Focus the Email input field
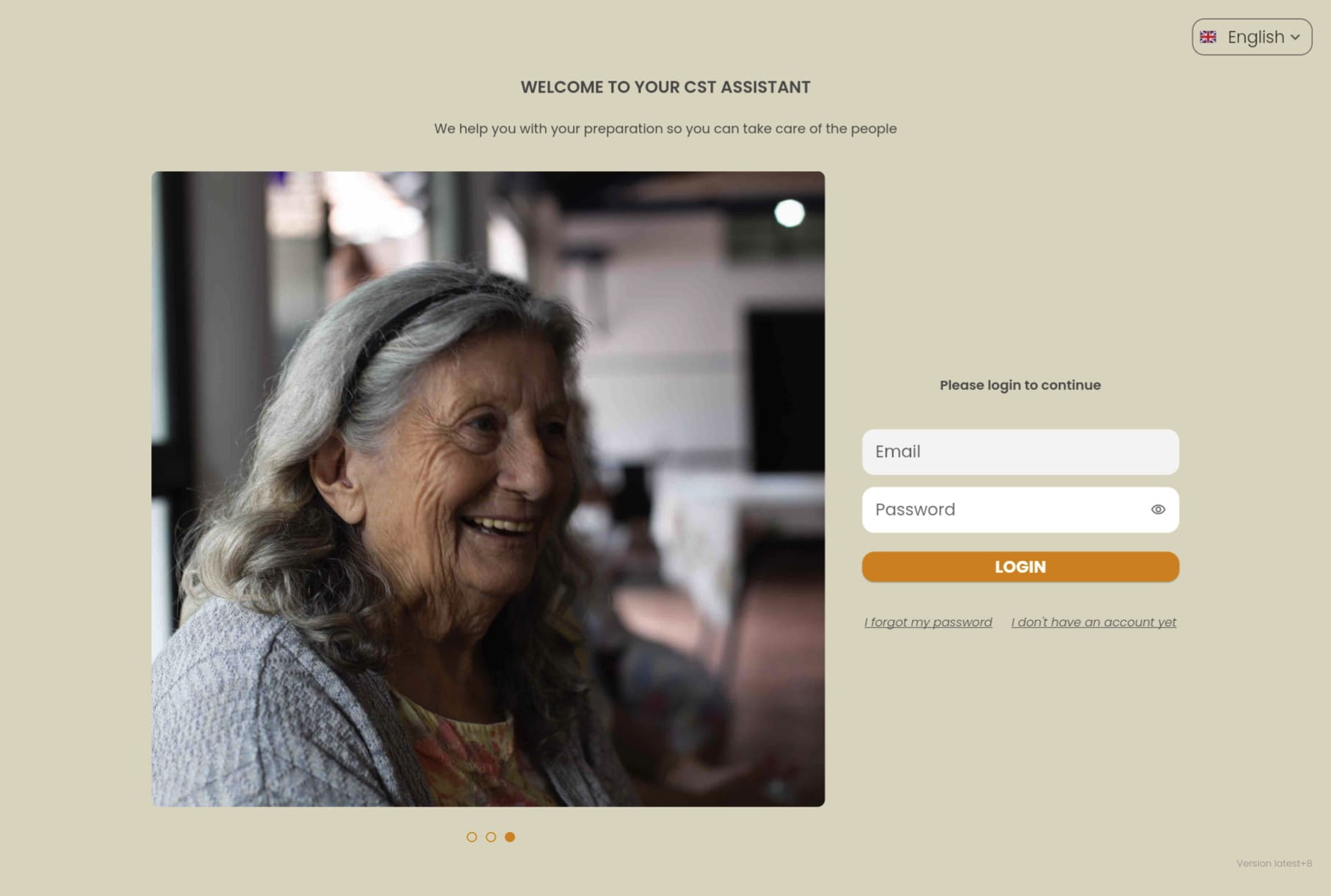 point(1020,452)
